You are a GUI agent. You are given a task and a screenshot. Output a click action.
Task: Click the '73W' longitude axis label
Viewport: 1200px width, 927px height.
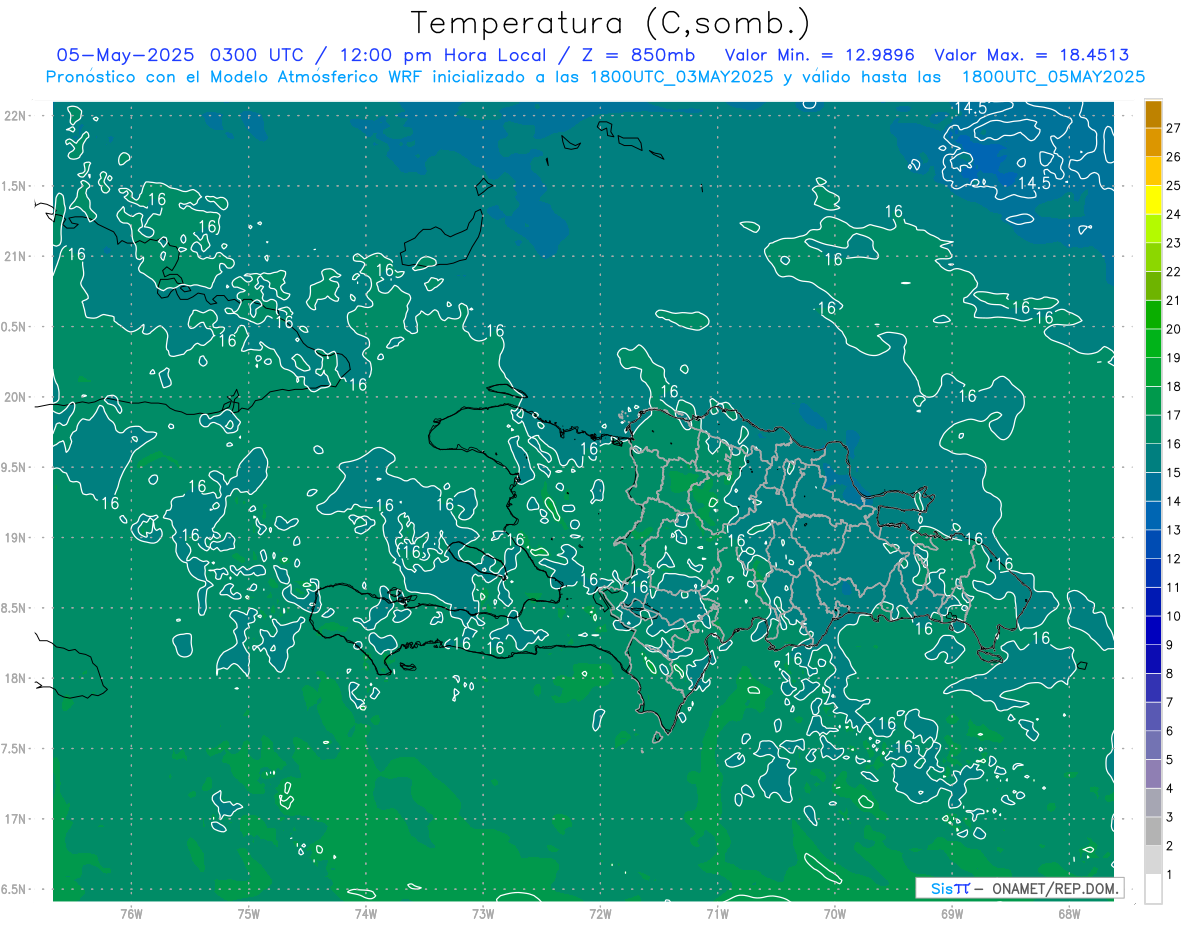tap(483, 913)
